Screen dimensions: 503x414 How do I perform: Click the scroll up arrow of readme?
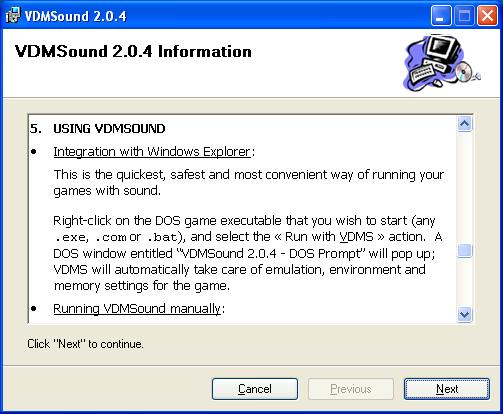pyautogui.click(x=464, y=124)
